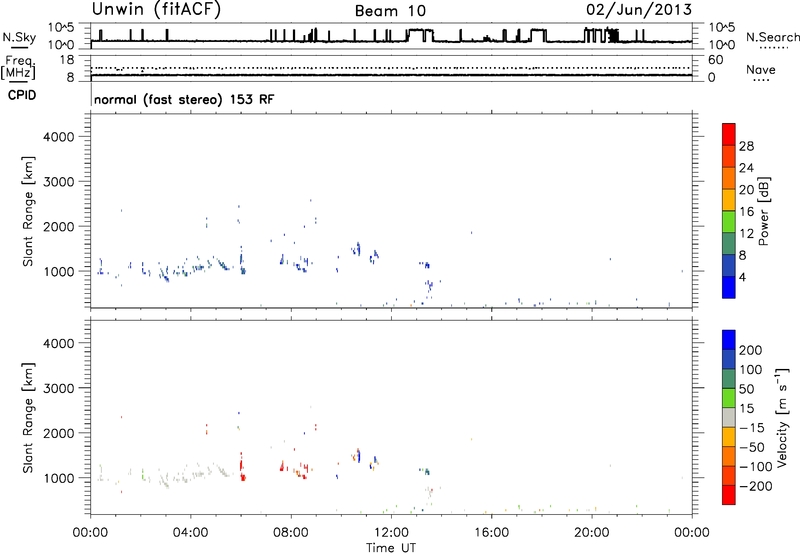Click the "28" Power colorbar tick label
This screenshot has width=800, height=554.
[746, 146]
